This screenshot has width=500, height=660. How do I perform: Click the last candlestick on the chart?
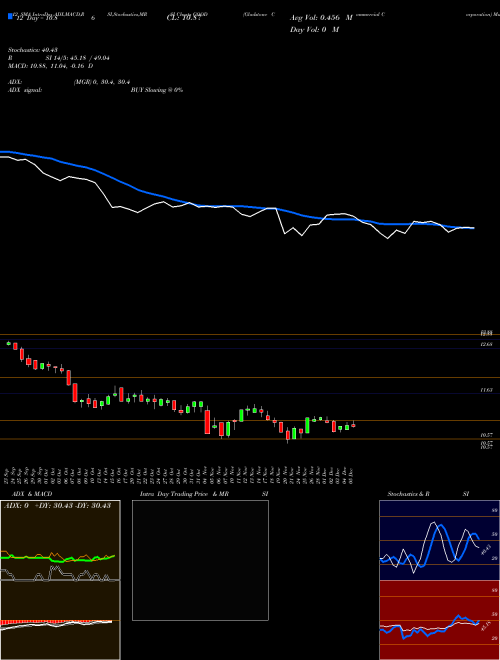[354, 425]
